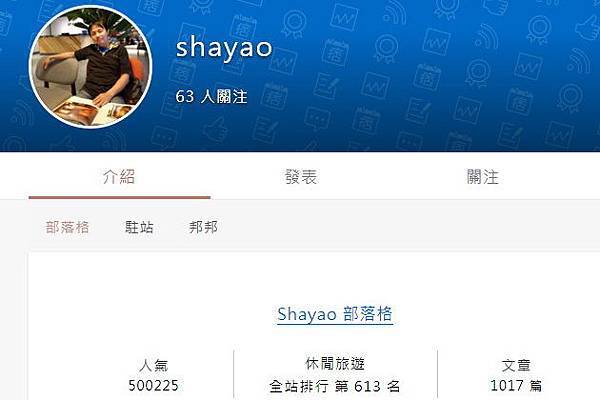Click divider between 人氣 and 休閒旅遊
The height and width of the screenshot is (400, 600).
233,374
